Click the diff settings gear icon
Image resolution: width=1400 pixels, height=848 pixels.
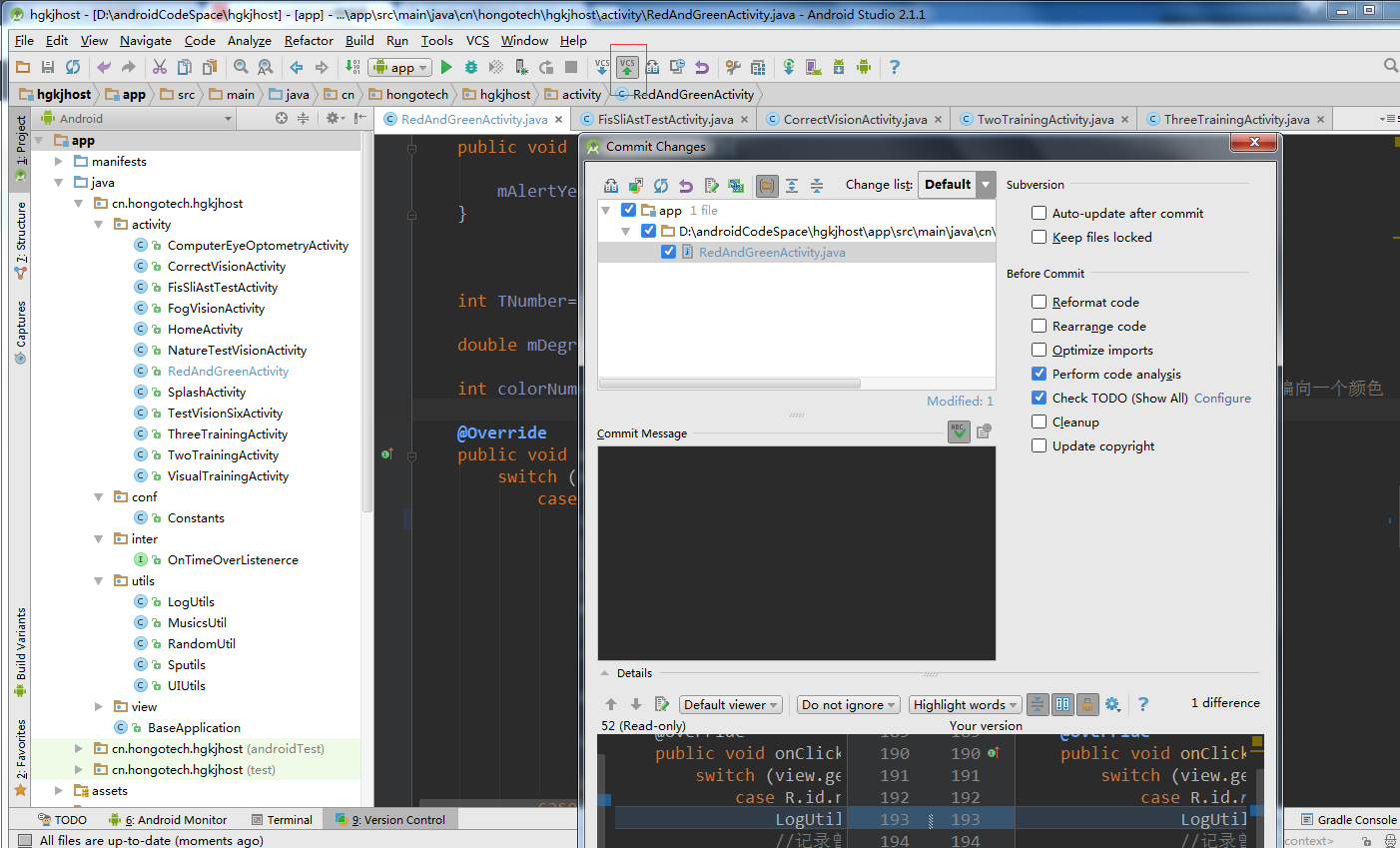1112,704
